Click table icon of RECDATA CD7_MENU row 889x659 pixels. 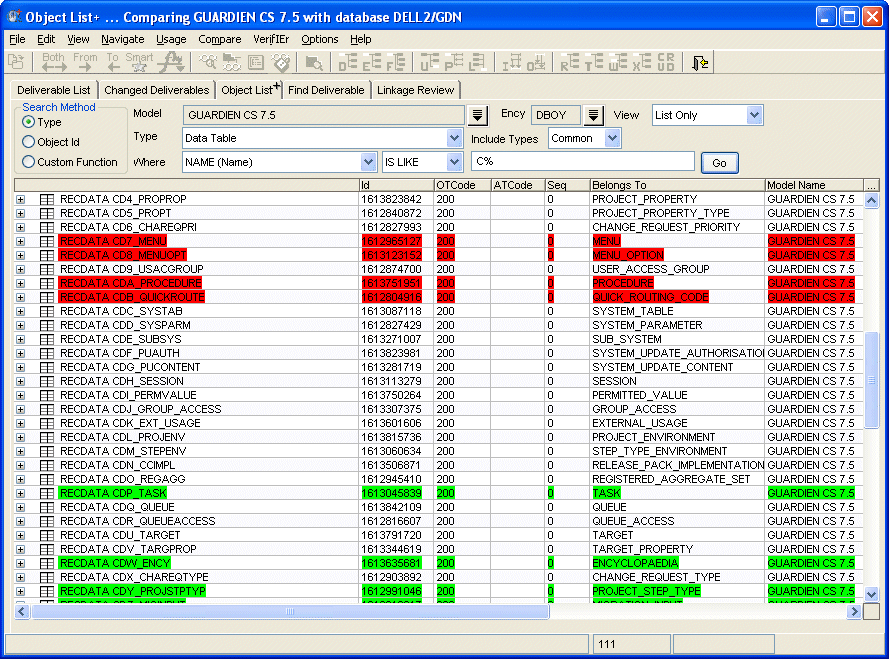click(46, 242)
